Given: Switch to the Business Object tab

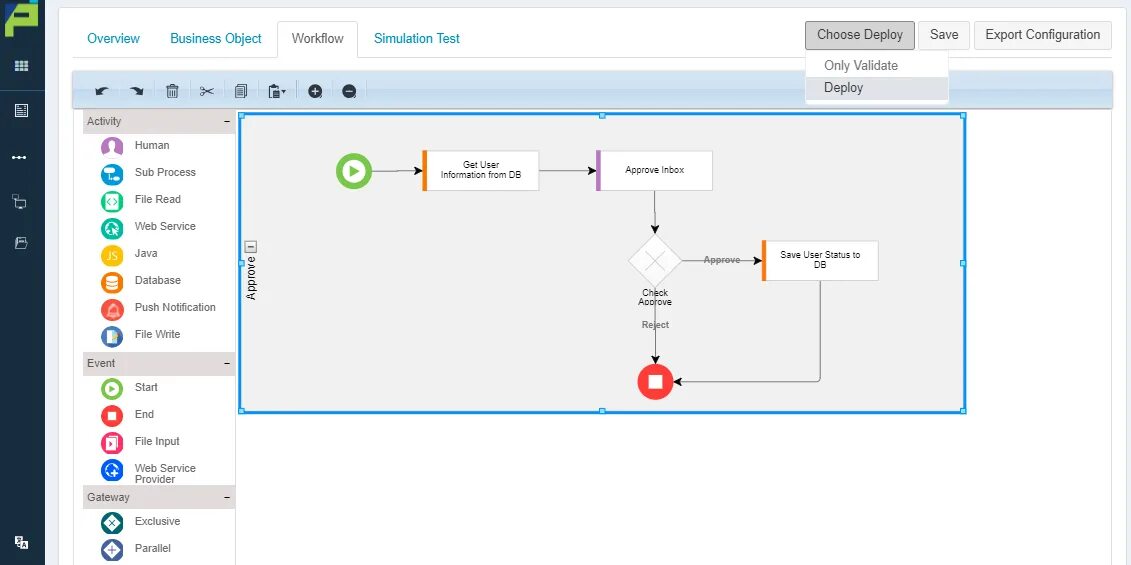Looking at the screenshot, I should pos(216,38).
